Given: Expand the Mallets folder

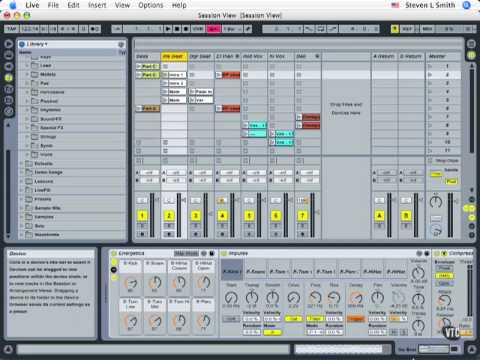Looking at the screenshot, I should pyautogui.click(x=27, y=74).
